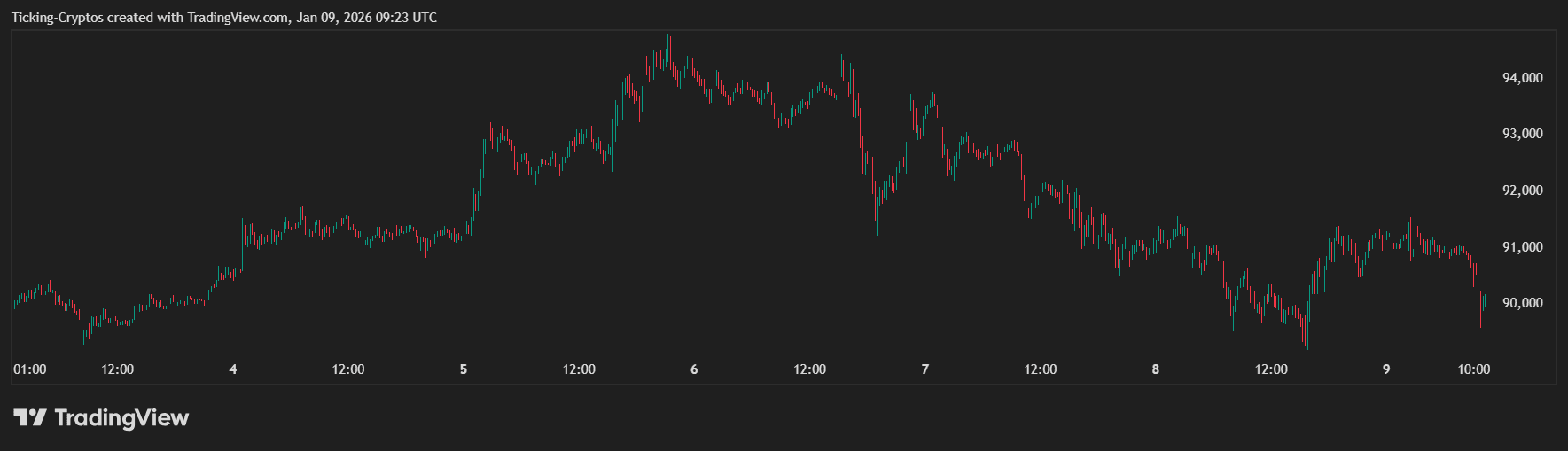Click the day 5 date marker
The image size is (1568, 451).
pos(464,369)
